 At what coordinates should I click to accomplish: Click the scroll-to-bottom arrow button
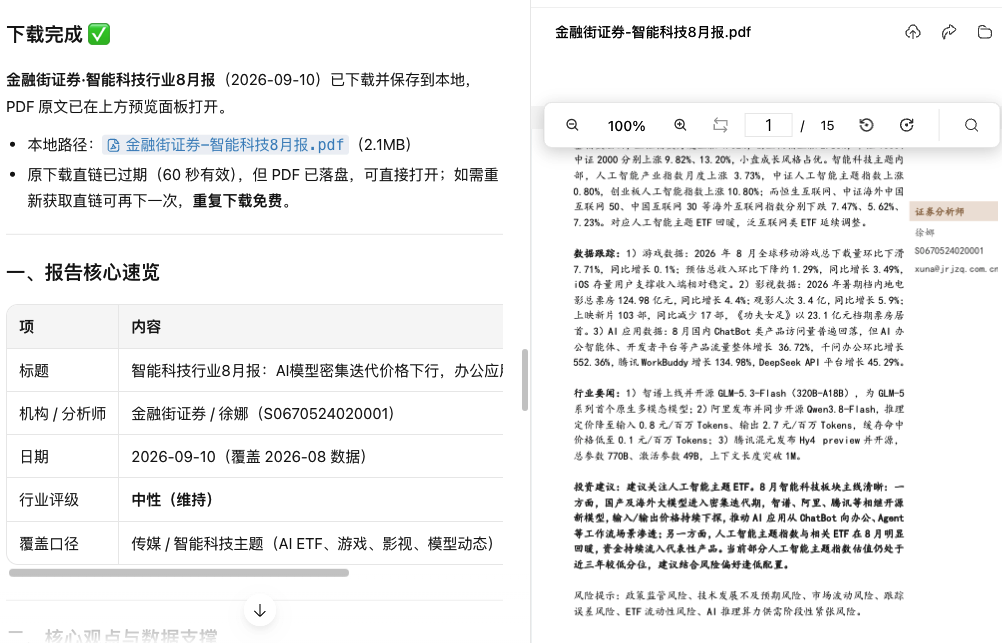(x=259, y=610)
